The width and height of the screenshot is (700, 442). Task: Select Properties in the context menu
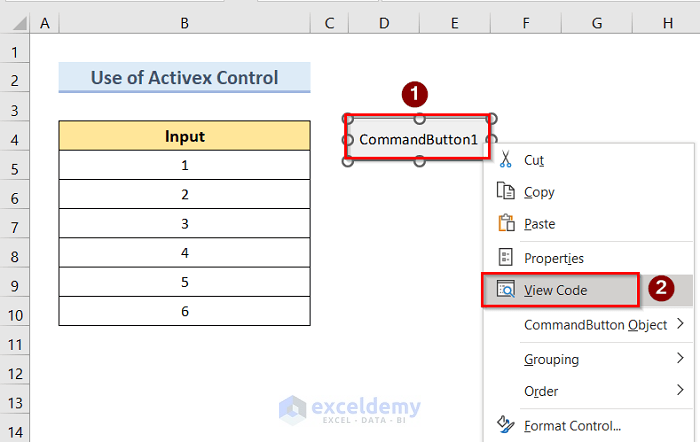[x=553, y=258]
